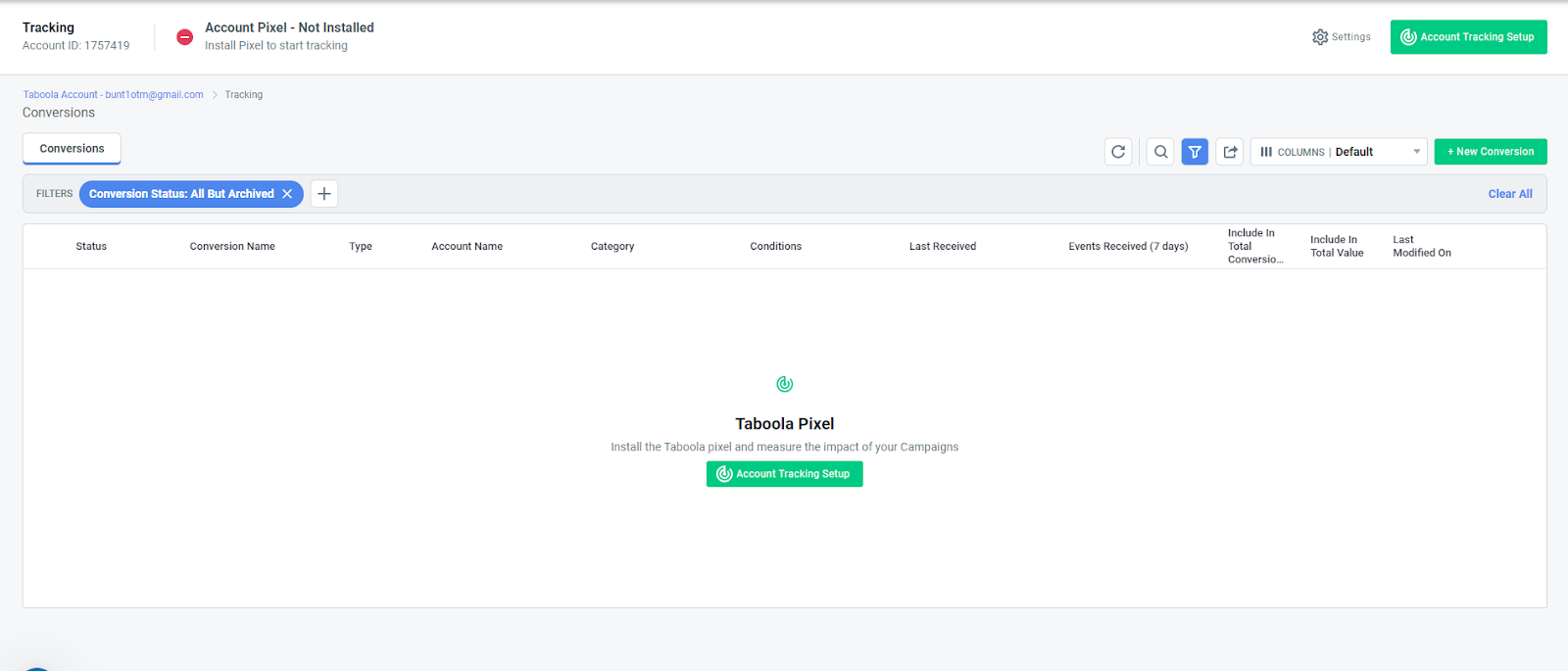Viewport: 1568px width, 671px height.
Task: Click Clear All filters link
Action: click(x=1510, y=194)
